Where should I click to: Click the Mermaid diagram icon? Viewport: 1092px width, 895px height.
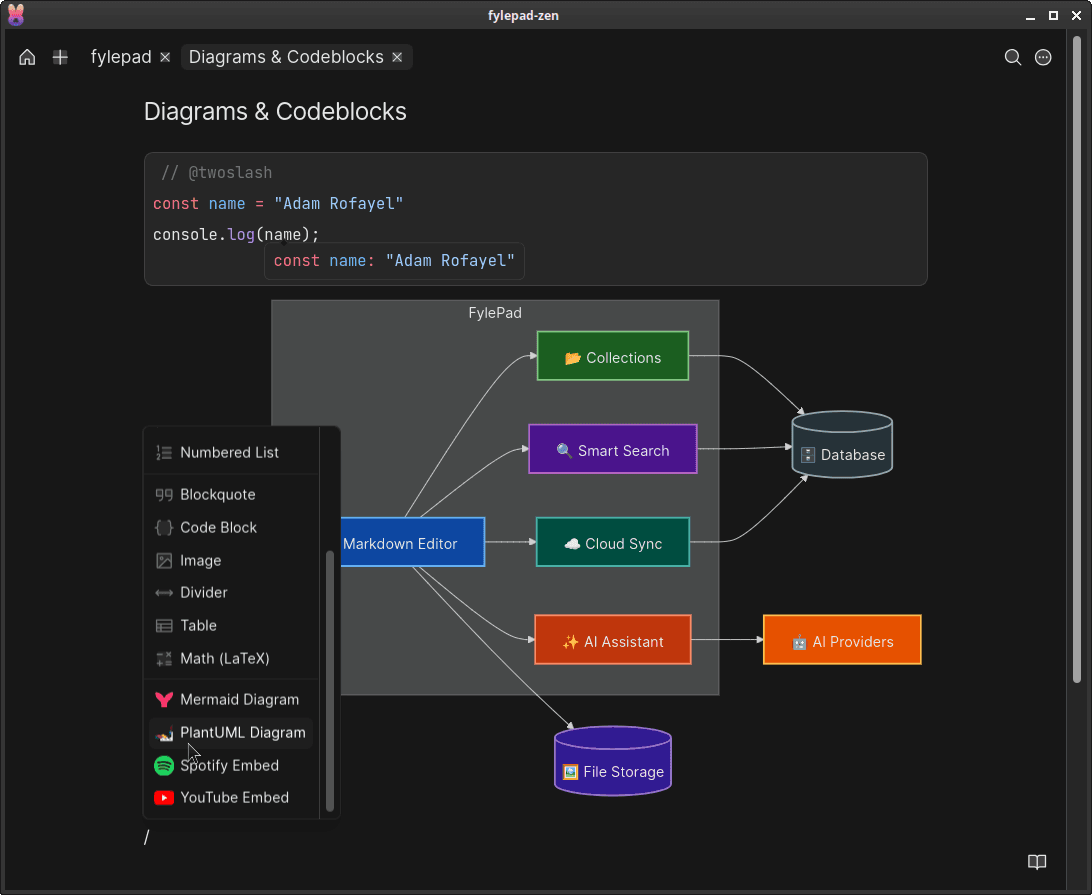(x=164, y=699)
